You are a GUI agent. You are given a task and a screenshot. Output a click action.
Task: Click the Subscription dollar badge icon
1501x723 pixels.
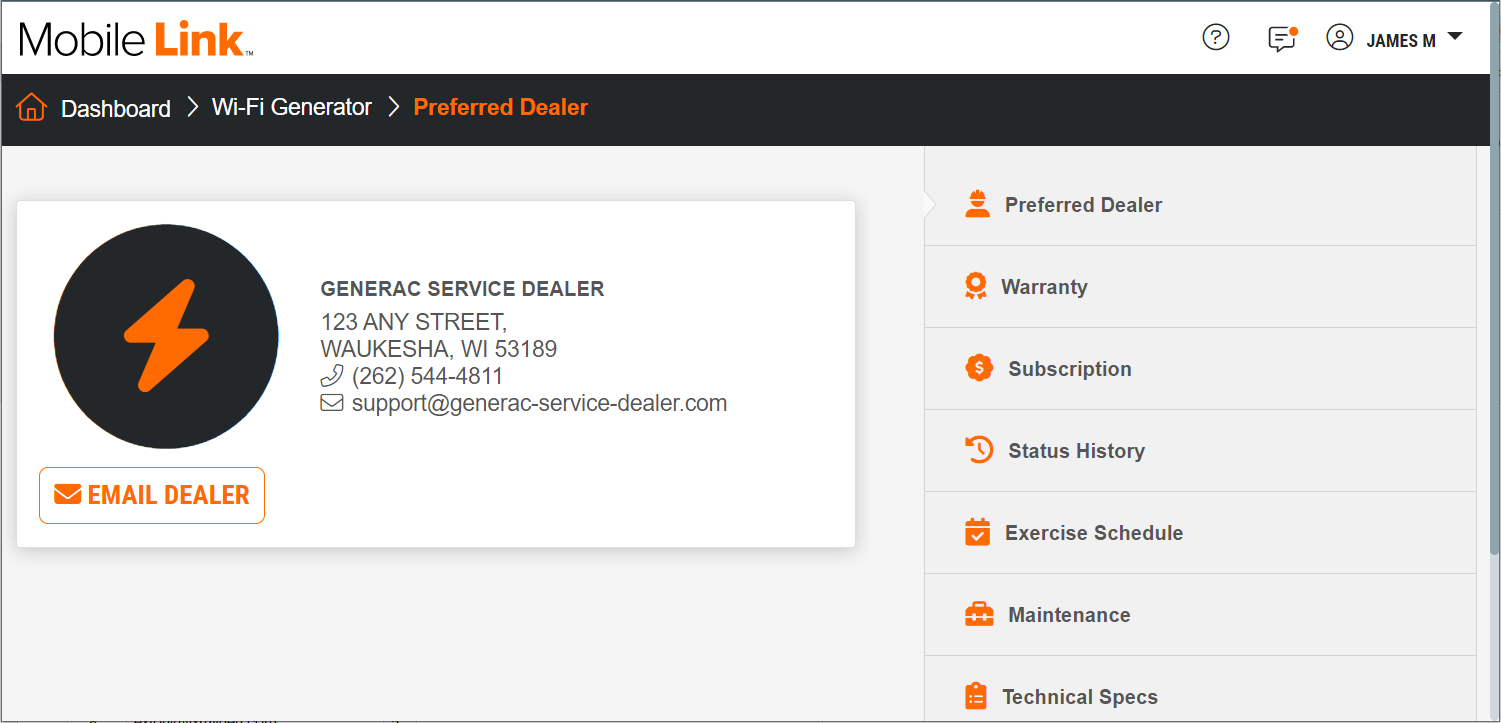(979, 368)
